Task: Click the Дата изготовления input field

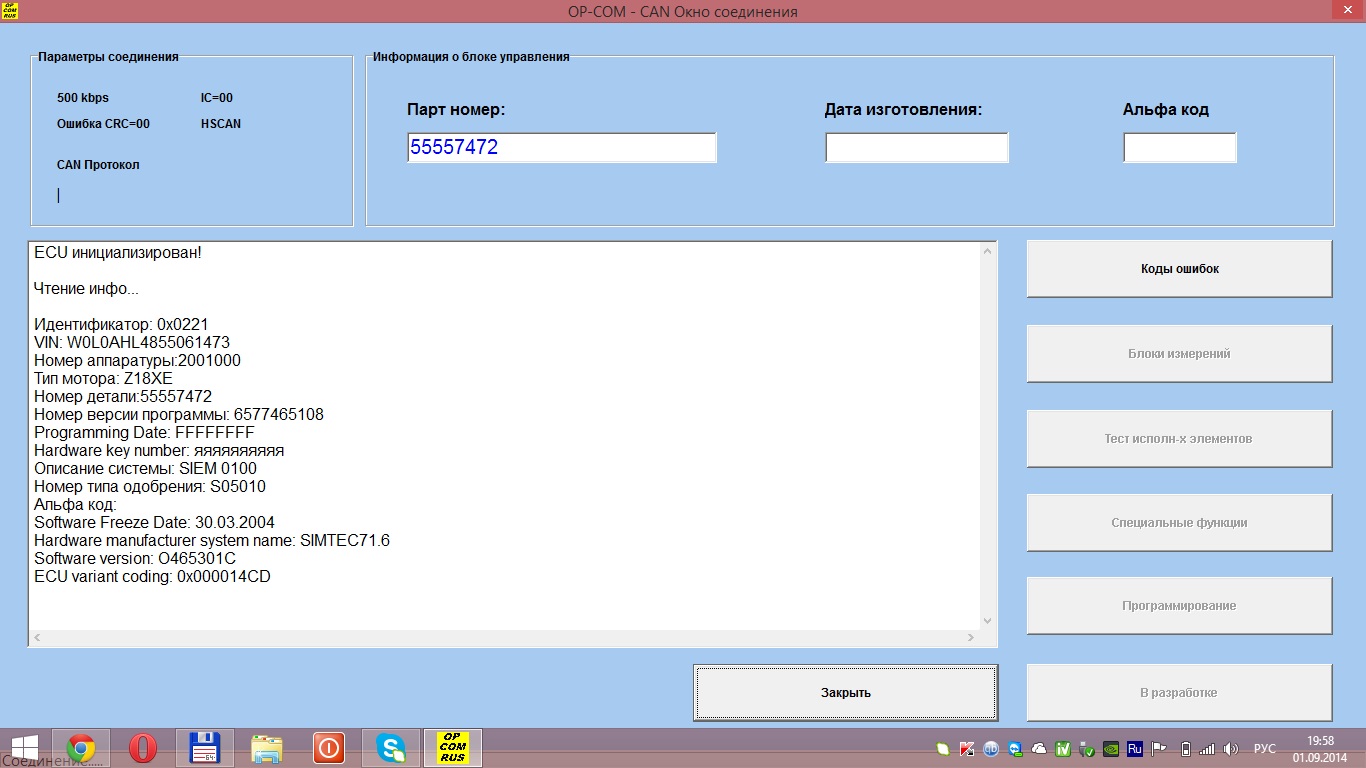Action: (x=916, y=147)
